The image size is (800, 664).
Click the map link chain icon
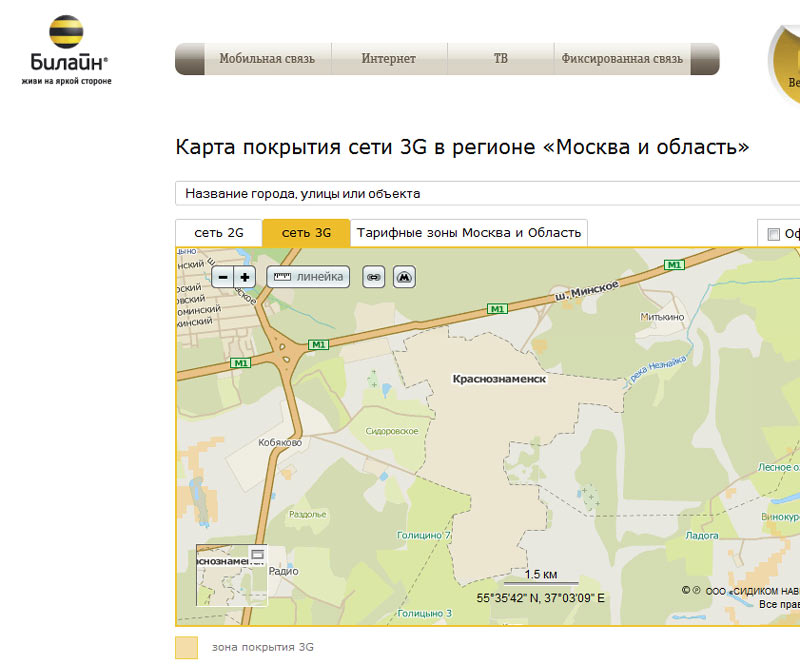[373, 277]
